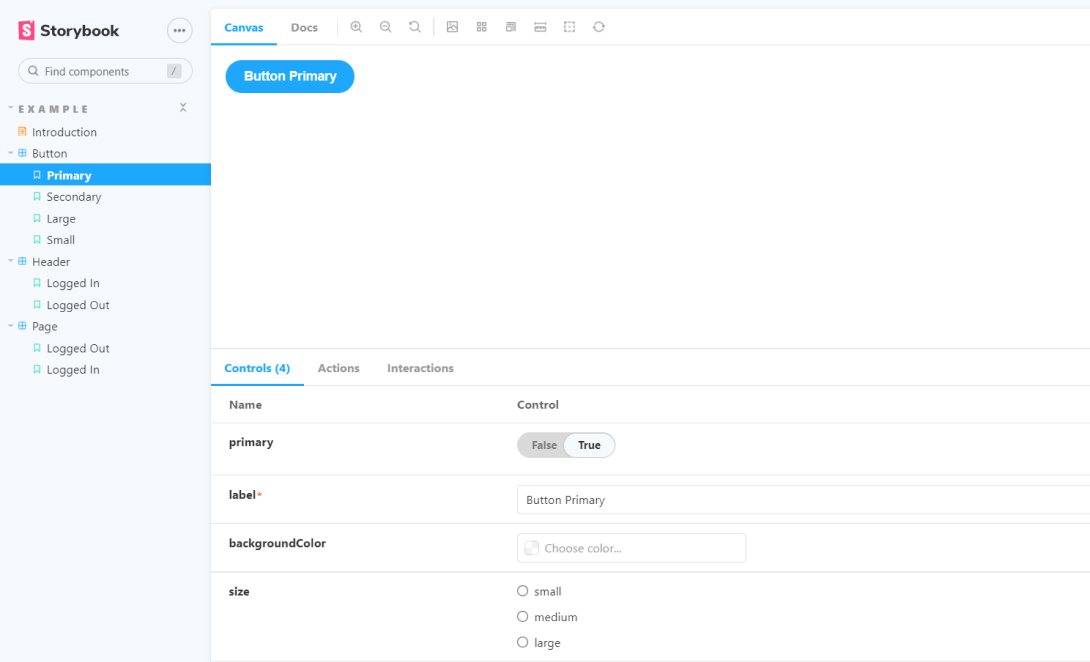
Task: Click the zoom in magnifier icon
Action: coord(356,27)
